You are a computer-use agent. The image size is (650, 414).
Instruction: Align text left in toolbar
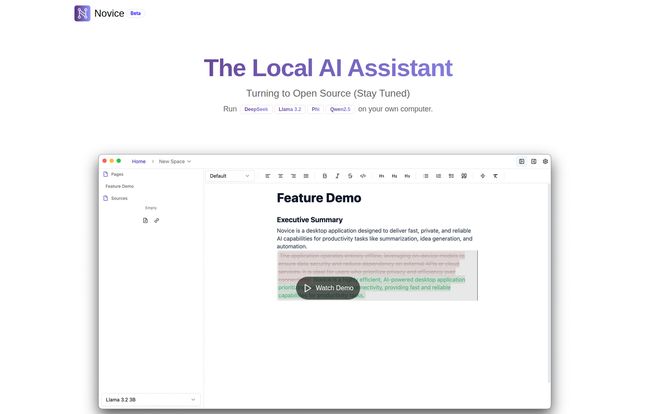point(268,176)
